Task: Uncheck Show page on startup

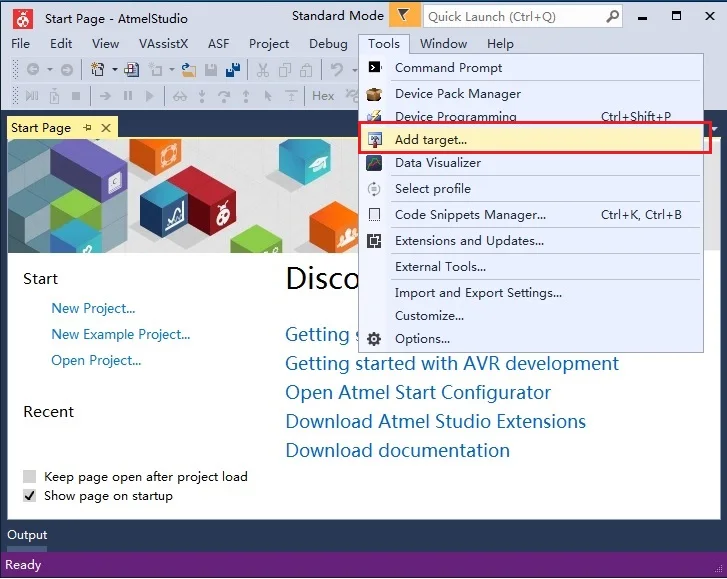Action: tap(30, 496)
